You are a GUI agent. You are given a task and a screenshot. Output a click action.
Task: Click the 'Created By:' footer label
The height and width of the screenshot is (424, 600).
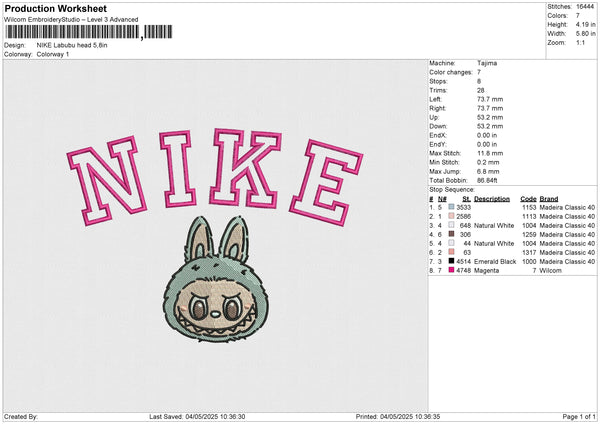pyautogui.click(x=21, y=416)
